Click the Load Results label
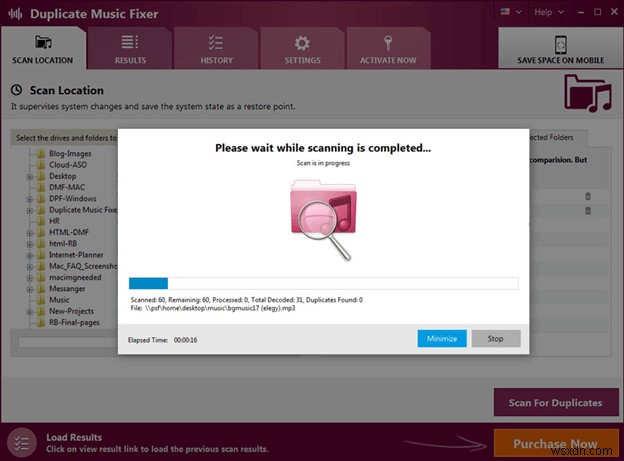The image size is (624, 461). (x=74, y=437)
